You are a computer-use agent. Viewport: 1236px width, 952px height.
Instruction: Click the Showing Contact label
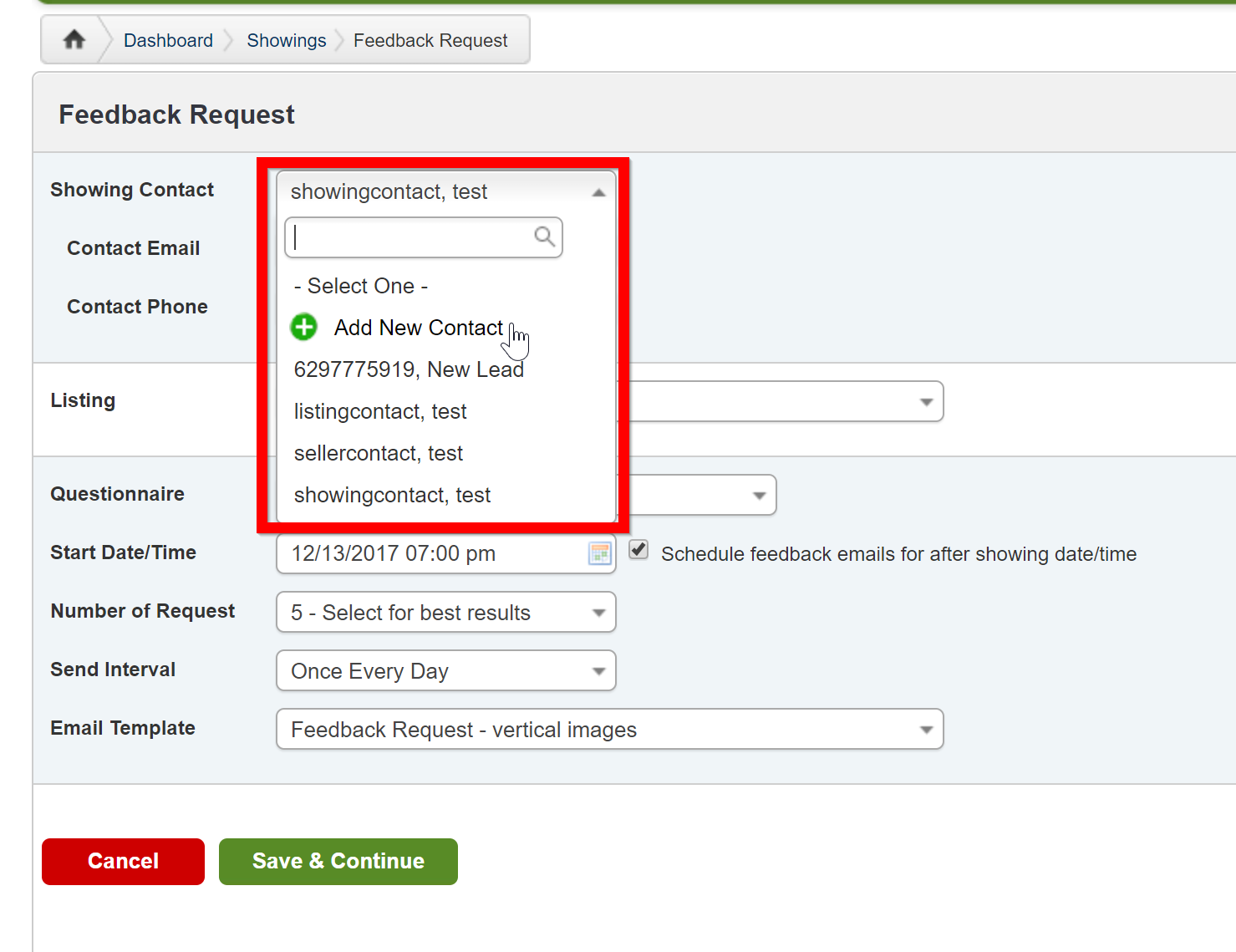pyautogui.click(x=132, y=190)
